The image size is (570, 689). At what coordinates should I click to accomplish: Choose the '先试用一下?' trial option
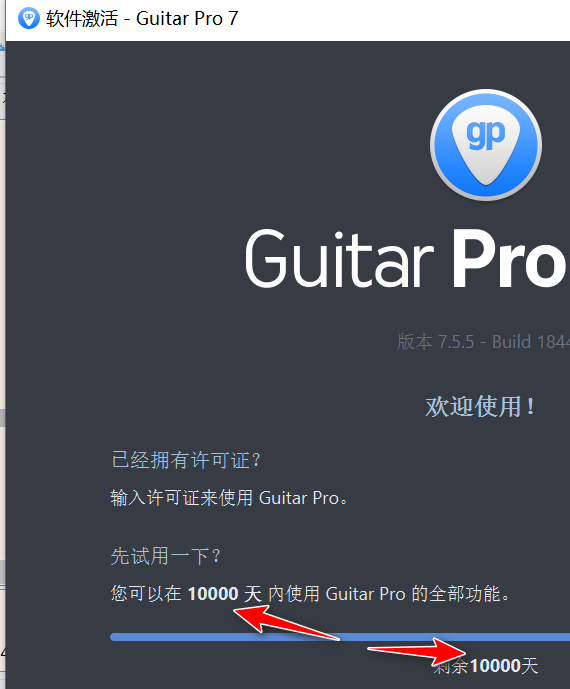(x=165, y=556)
